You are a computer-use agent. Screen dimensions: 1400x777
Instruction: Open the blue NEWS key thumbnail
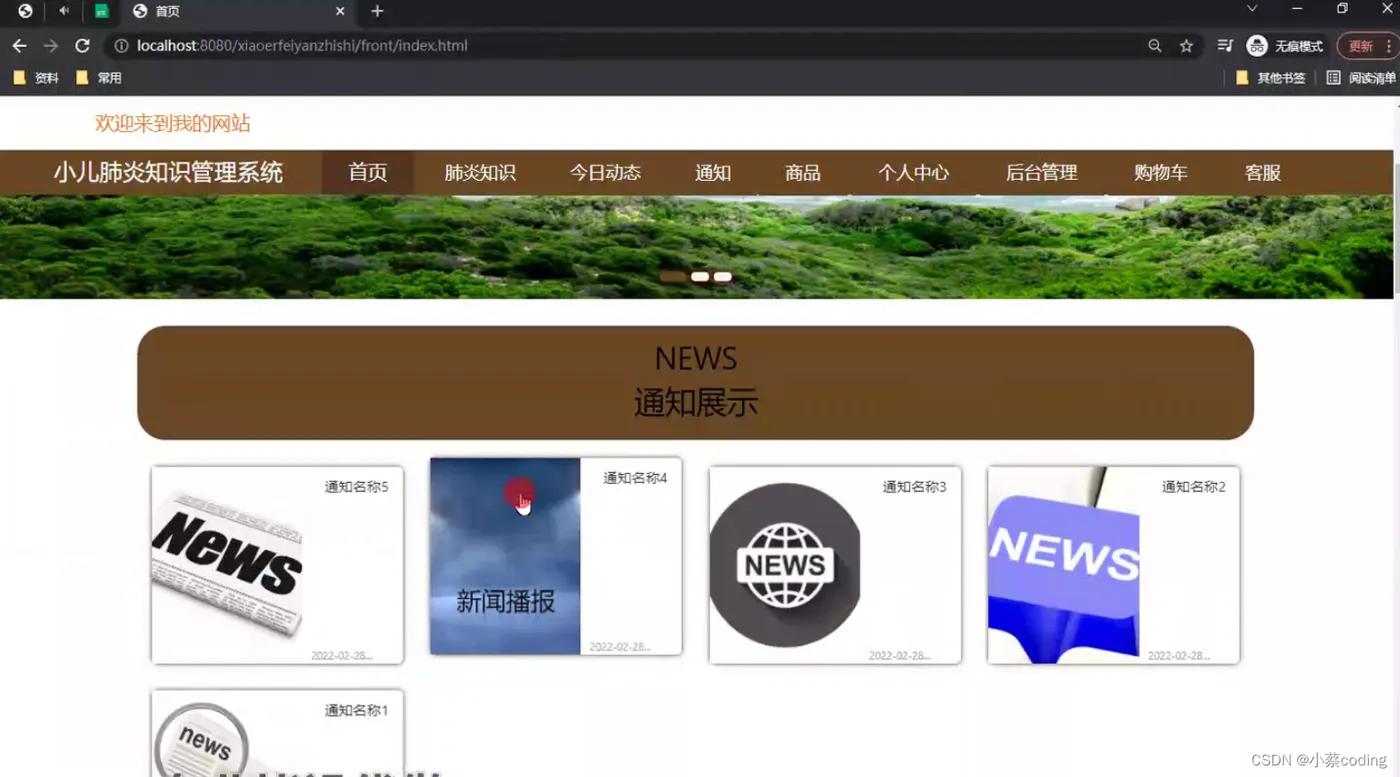[1063, 565]
